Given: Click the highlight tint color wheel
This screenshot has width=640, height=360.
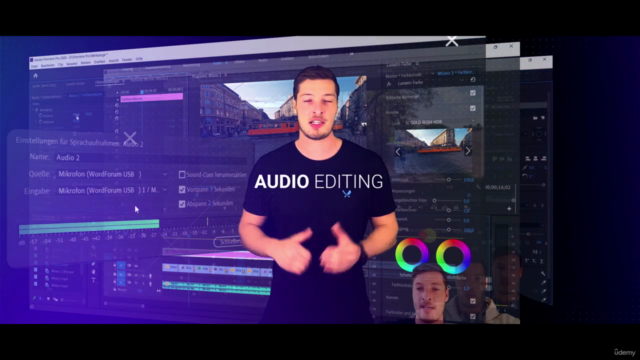Looking at the screenshot, I should (453, 256).
